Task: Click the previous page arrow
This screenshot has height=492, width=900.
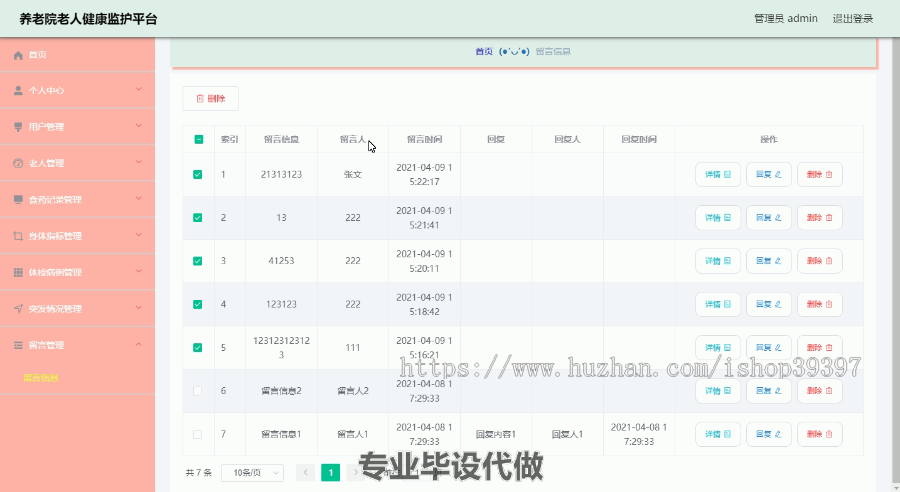Action: (305, 472)
